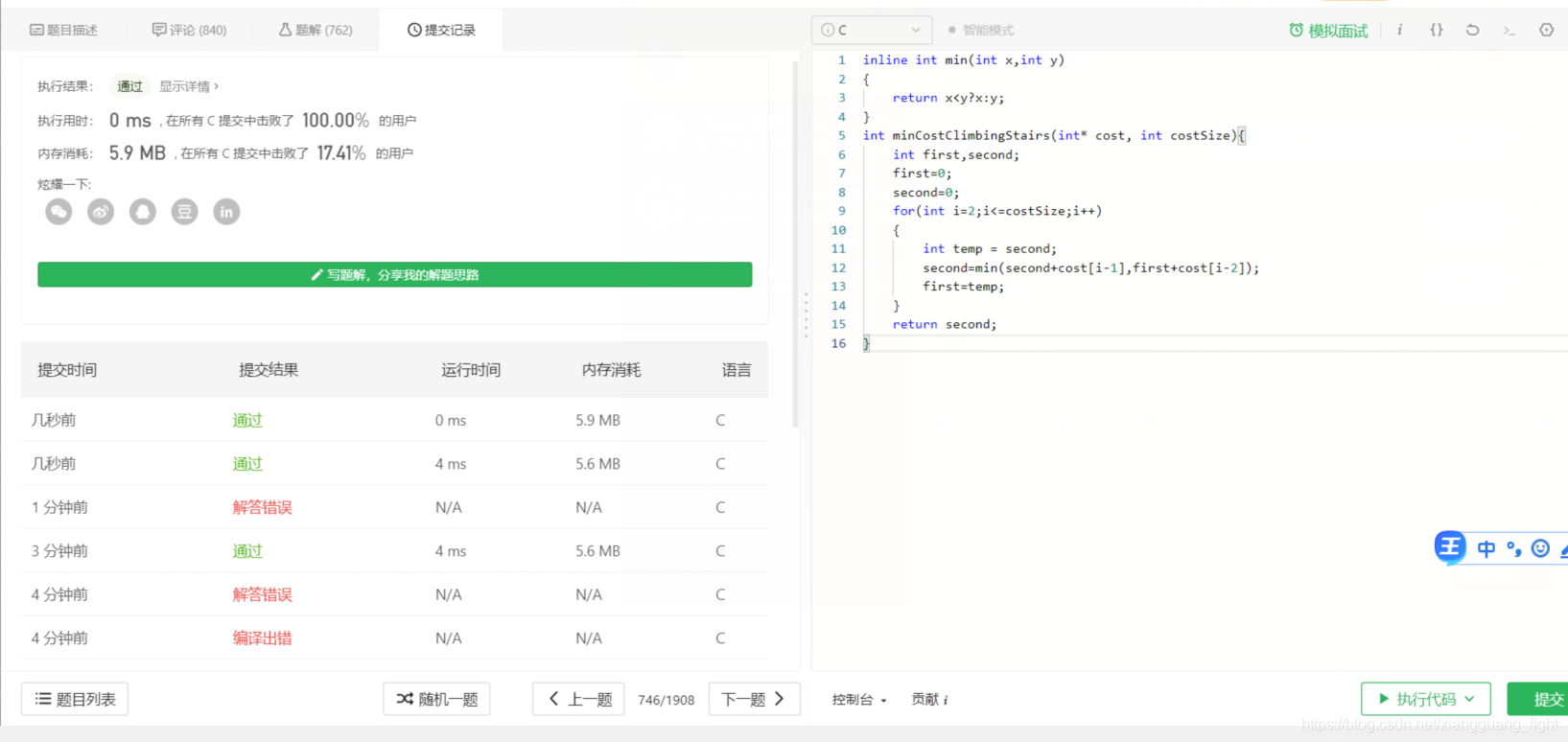Click the green 写题解 share solution button
The width and height of the screenshot is (1568, 742).
(x=395, y=274)
